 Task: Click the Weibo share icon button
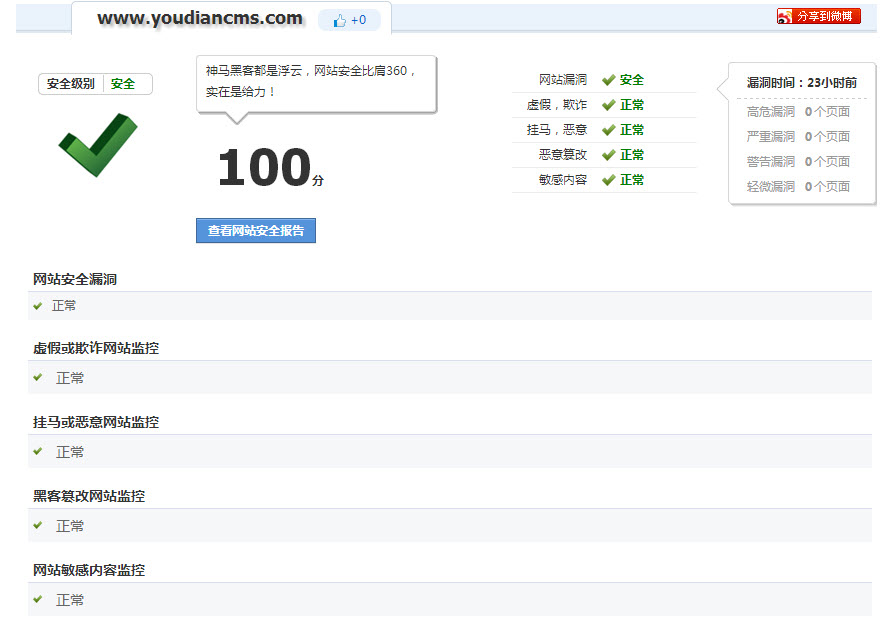click(818, 16)
